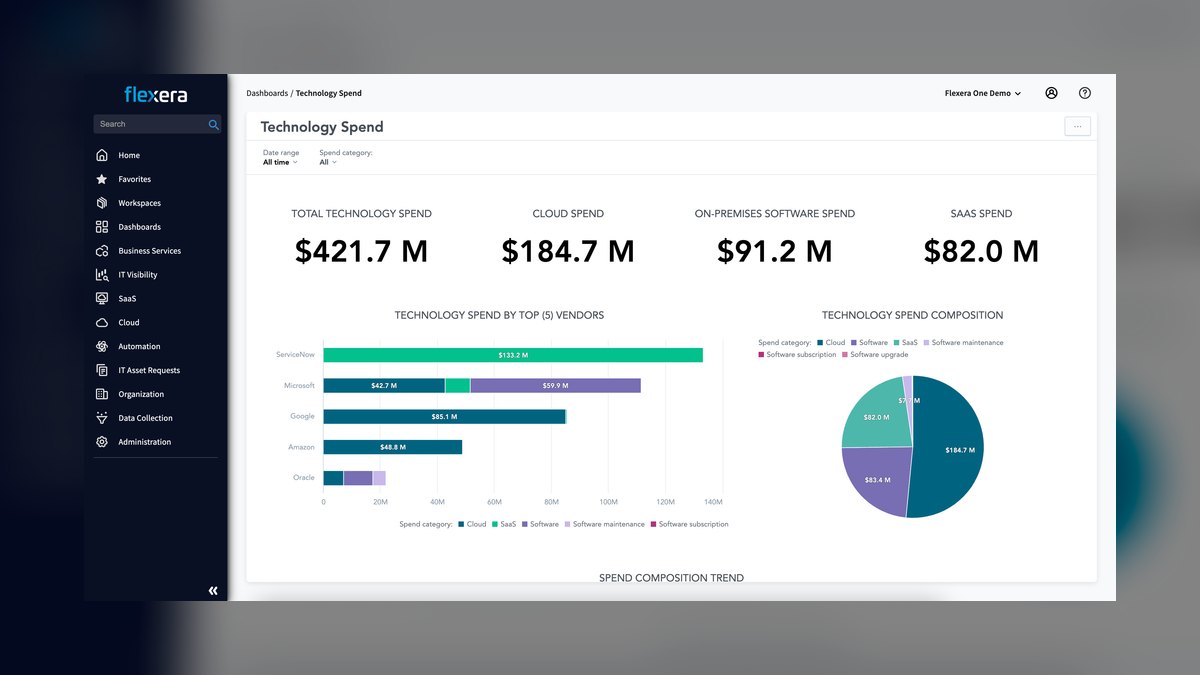Click the Oracle vendor label

coord(304,478)
